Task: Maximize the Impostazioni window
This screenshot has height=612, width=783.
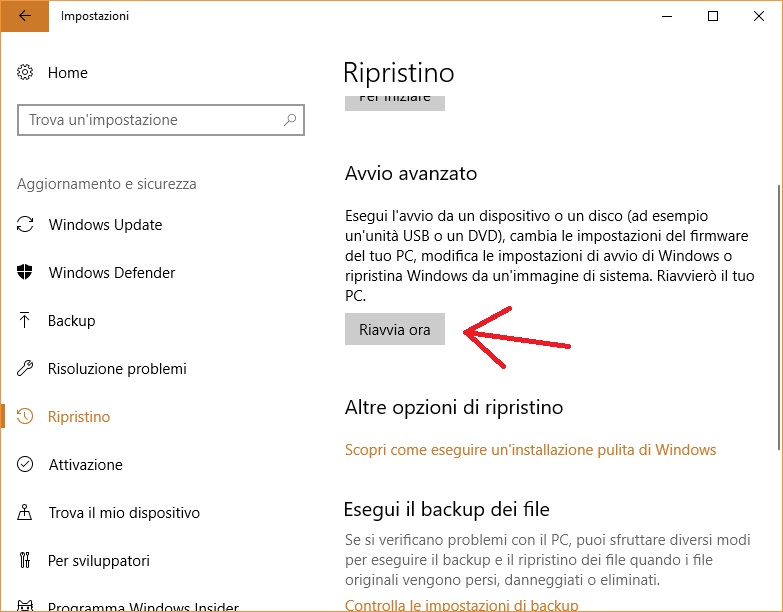Action: tap(713, 16)
